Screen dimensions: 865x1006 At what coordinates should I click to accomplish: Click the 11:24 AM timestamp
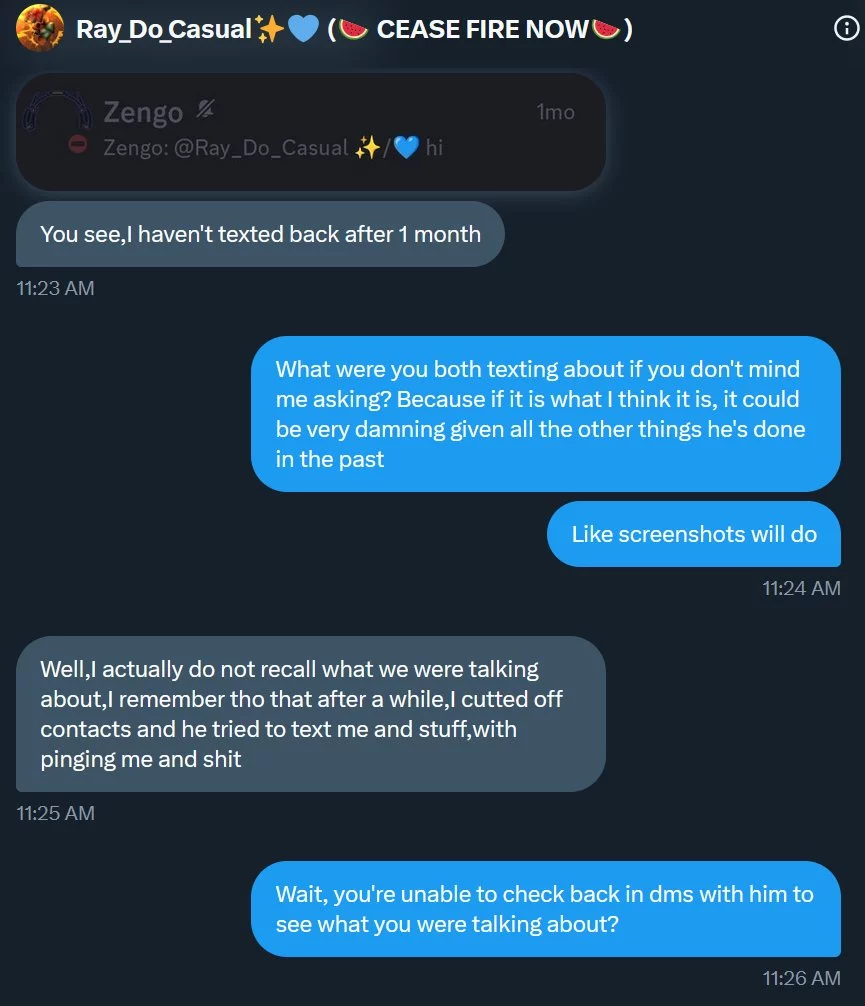(x=801, y=588)
